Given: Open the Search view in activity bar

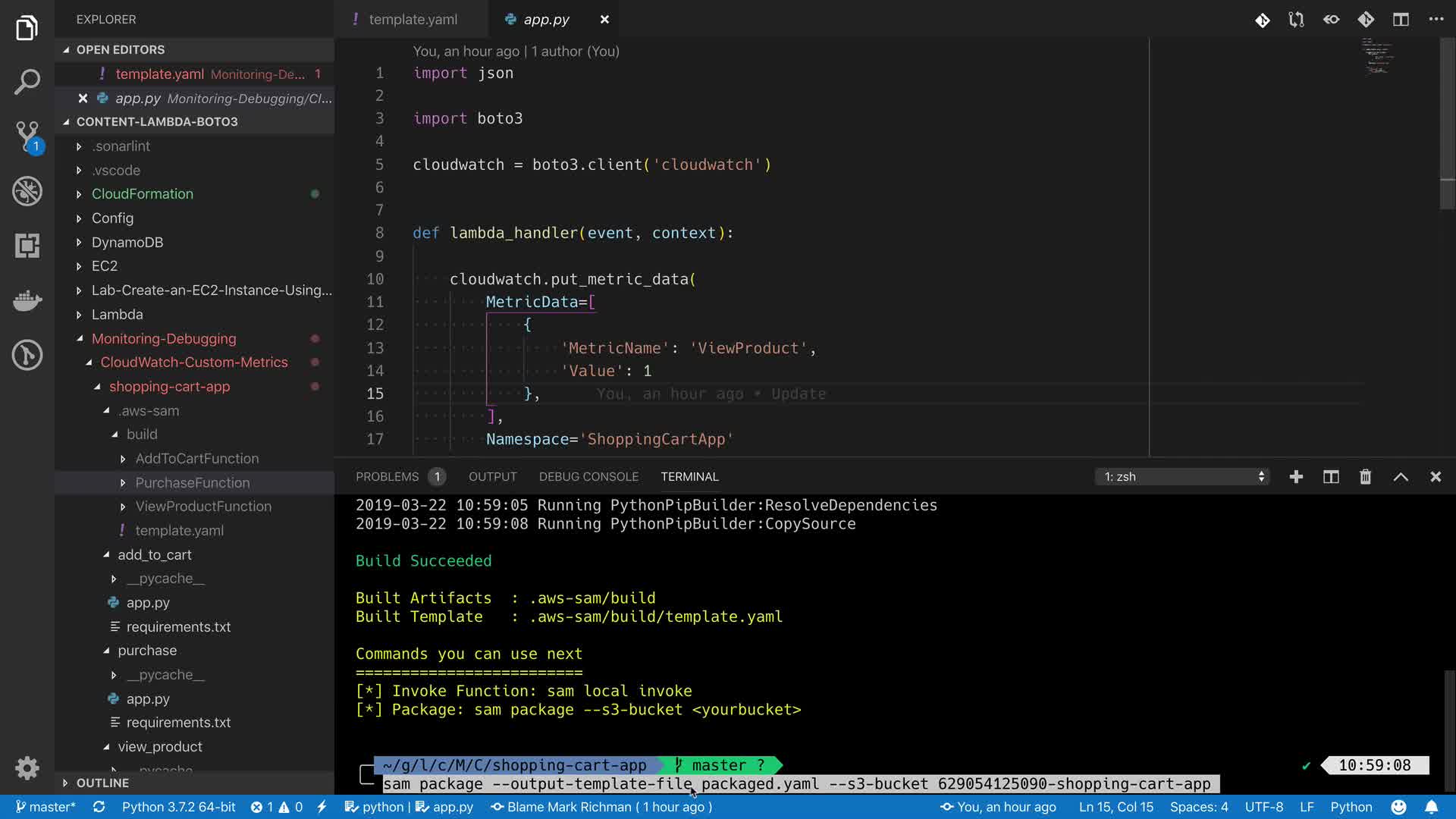Looking at the screenshot, I should 27,82.
